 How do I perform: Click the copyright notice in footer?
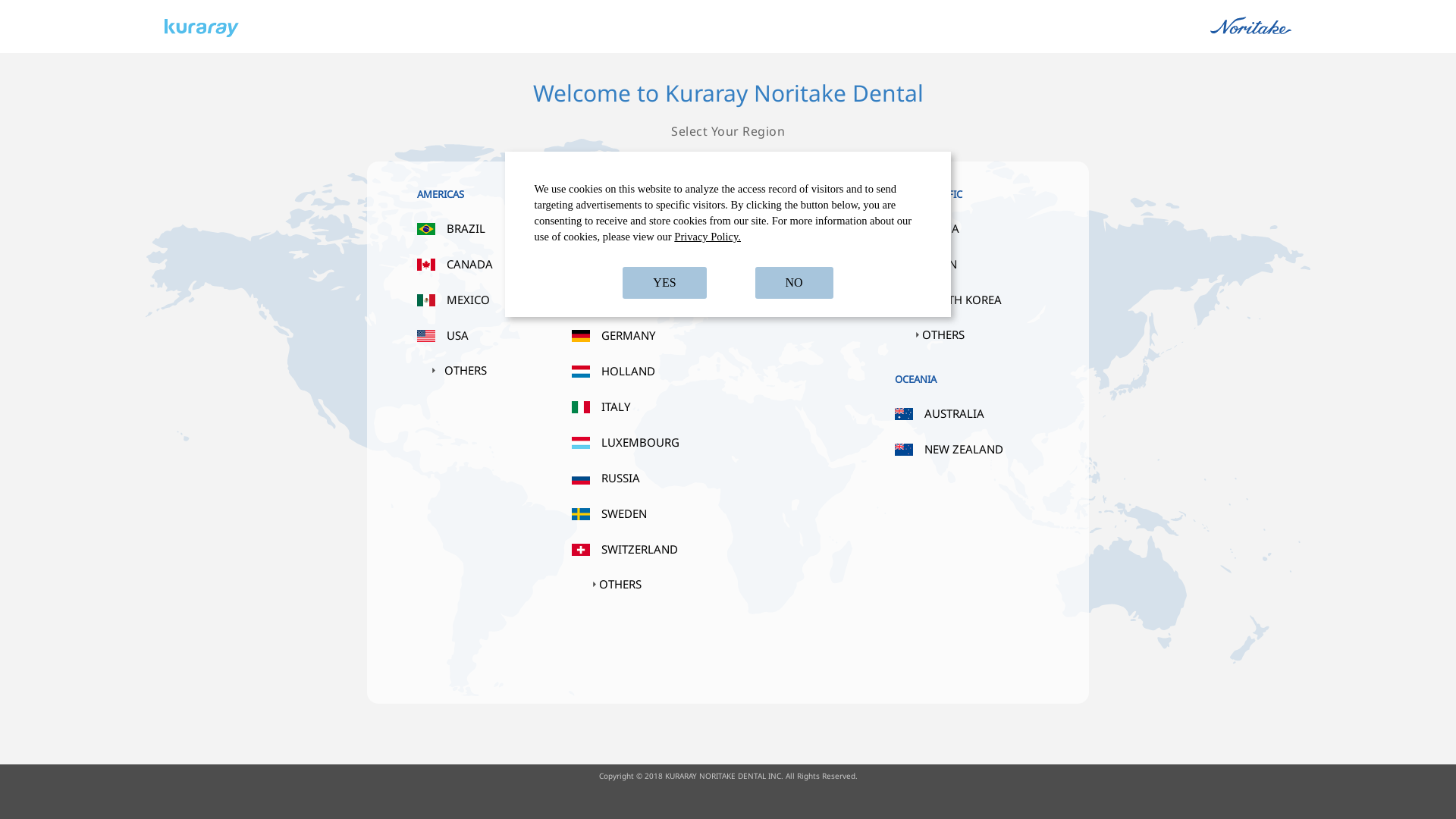pos(728,776)
